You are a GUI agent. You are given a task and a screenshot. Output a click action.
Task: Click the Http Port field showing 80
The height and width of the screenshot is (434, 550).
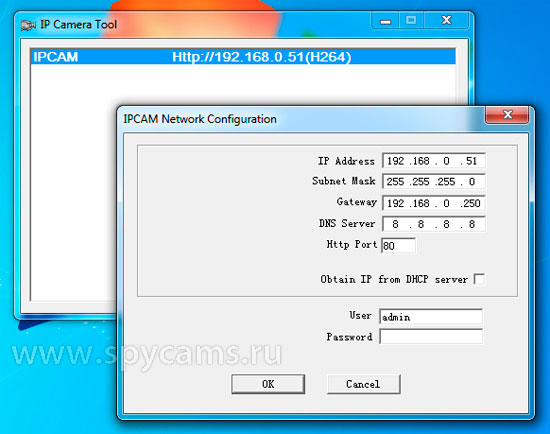pyautogui.click(x=398, y=245)
